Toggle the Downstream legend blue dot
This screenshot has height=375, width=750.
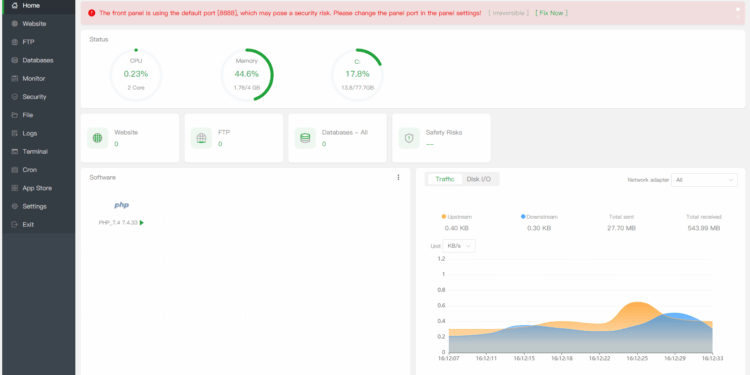(x=523, y=217)
